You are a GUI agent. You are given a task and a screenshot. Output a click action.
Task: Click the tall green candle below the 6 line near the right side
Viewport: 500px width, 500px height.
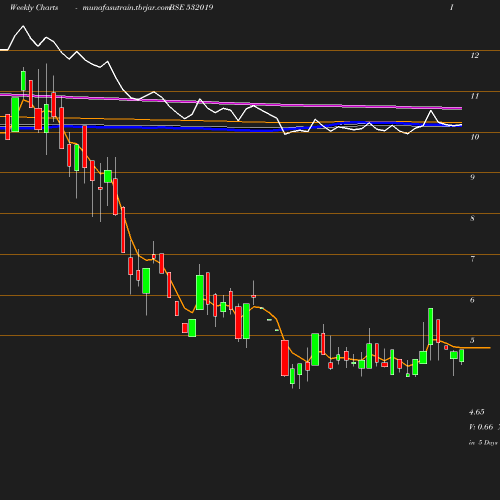[x=431, y=326]
